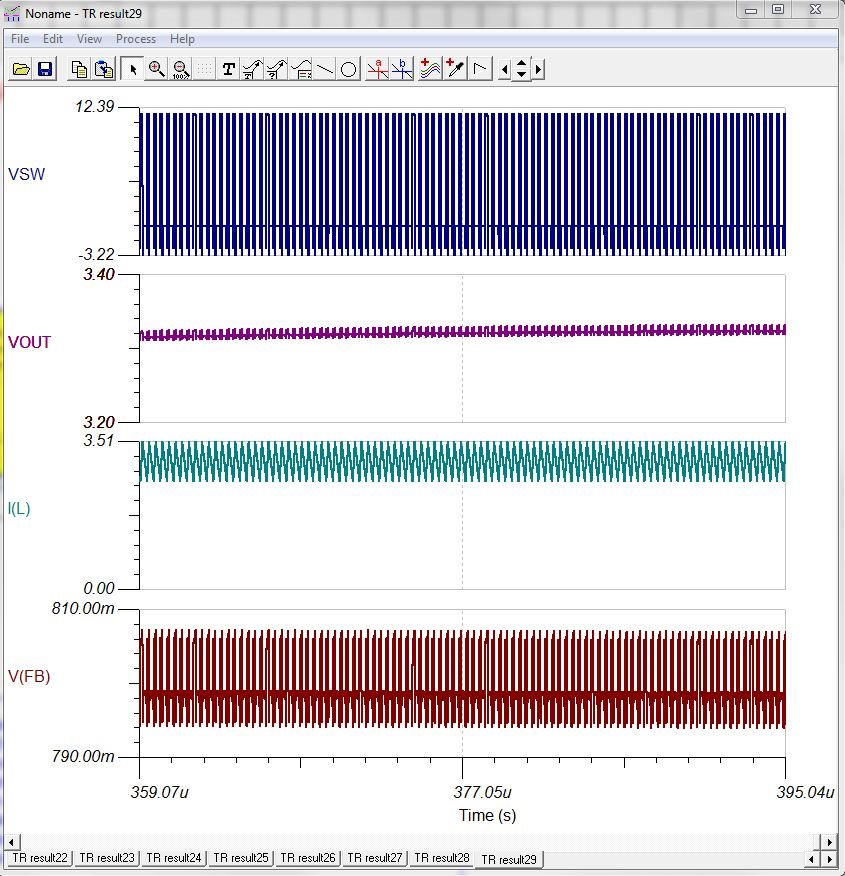The width and height of the screenshot is (845, 876).
Task: Copy the selected curve
Action: click(80, 70)
